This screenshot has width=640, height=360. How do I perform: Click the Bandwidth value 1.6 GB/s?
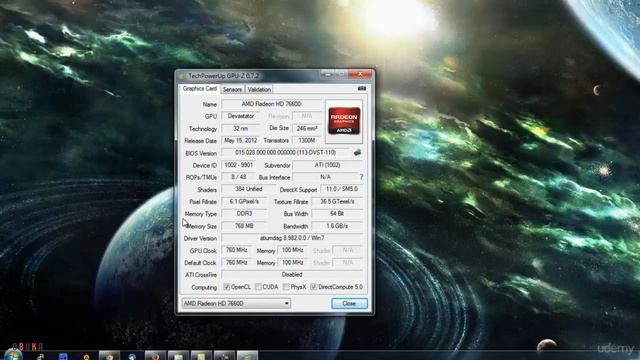tap(337, 226)
